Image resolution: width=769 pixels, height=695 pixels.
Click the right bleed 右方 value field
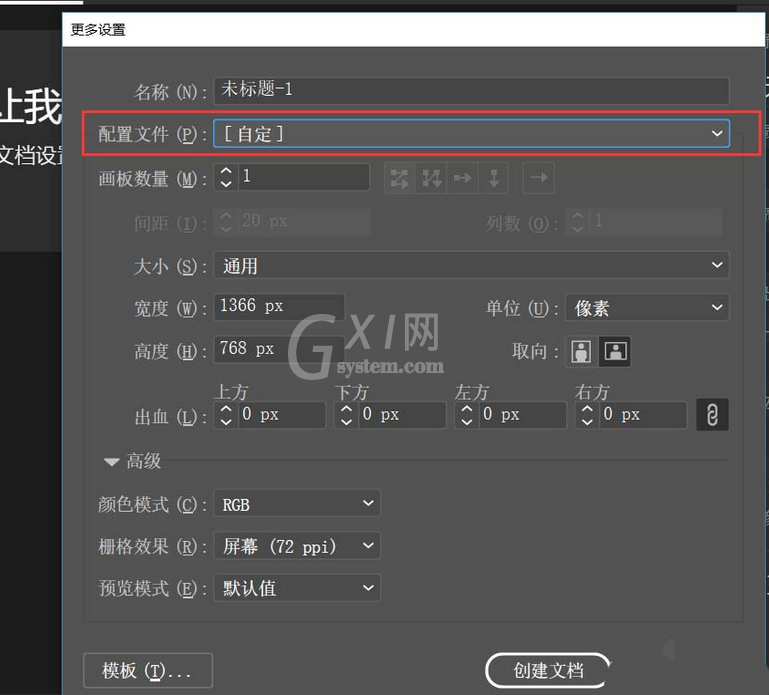[x=643, y=415]
